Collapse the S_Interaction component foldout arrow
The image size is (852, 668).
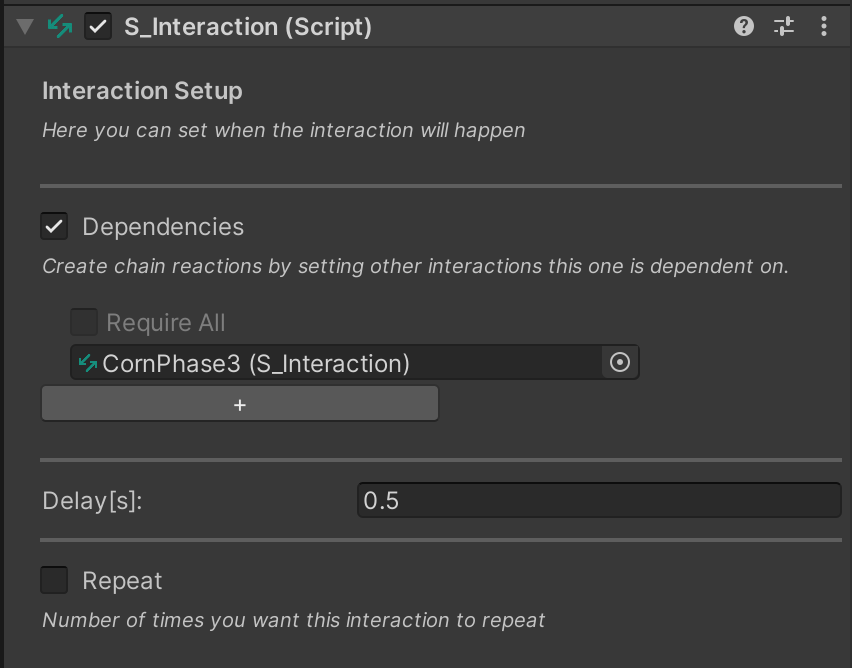25,27
